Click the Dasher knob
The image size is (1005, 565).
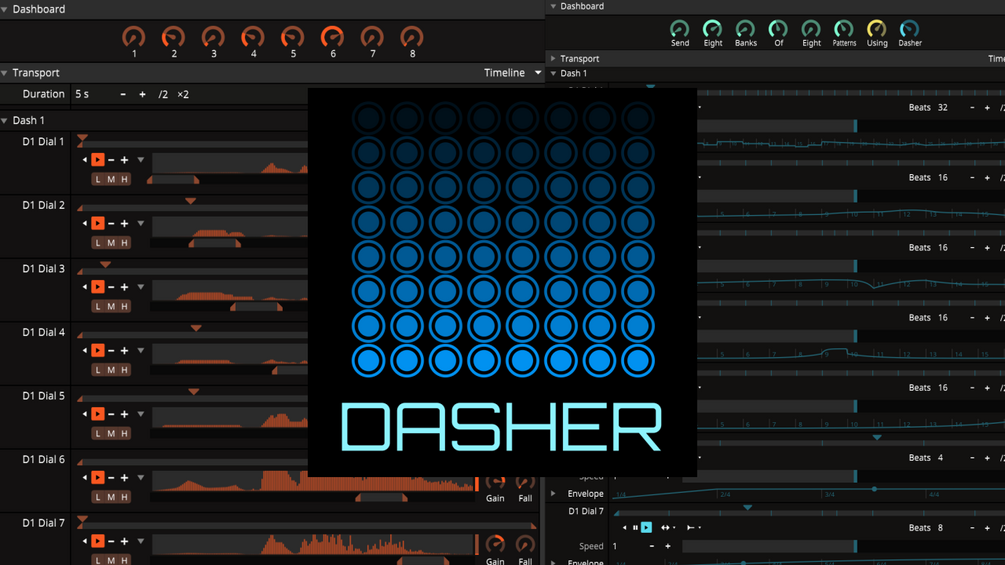pos(909,29)
